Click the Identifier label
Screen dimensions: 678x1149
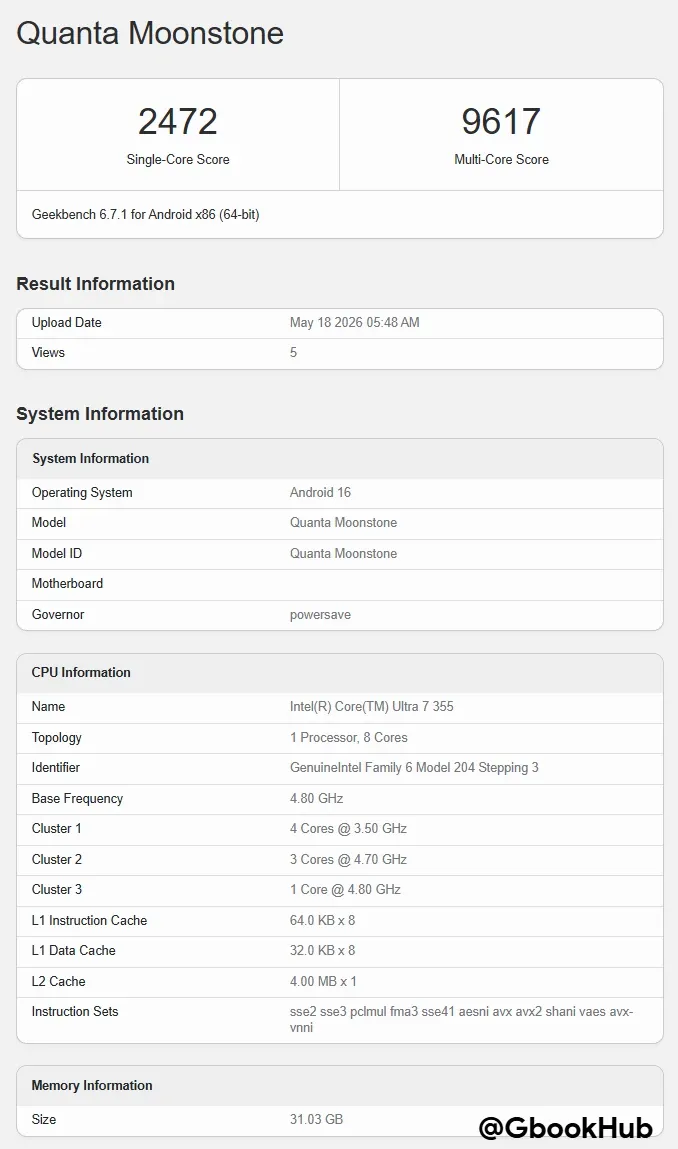click(x=56, y=767)
